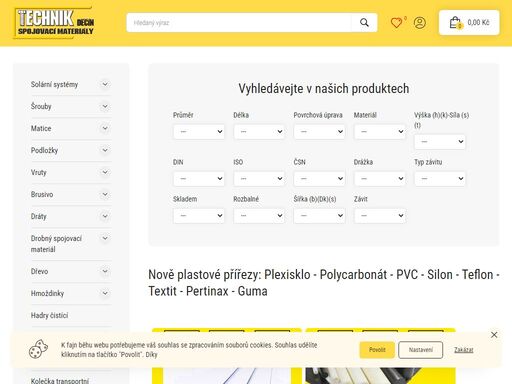Focus the Hledaný výraz search field
The height and width of the screenshot is (384, 512).
(x=239, y=23)
